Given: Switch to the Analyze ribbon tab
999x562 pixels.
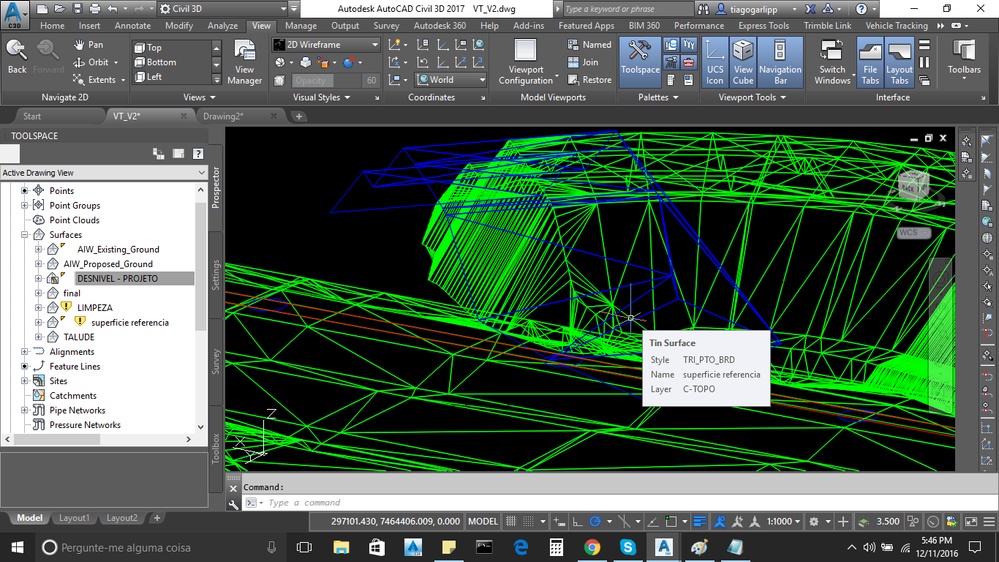Looking at the screenshot, I should (x=222, y=25).
